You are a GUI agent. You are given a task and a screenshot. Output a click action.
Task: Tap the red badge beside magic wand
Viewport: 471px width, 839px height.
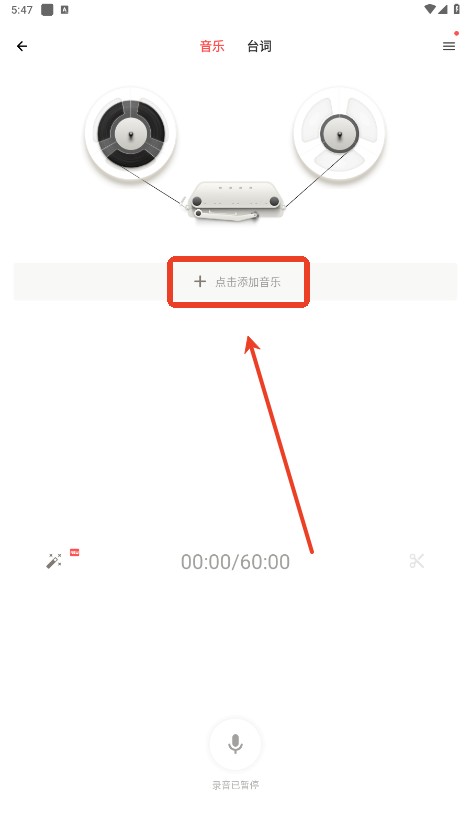[74, 552]
